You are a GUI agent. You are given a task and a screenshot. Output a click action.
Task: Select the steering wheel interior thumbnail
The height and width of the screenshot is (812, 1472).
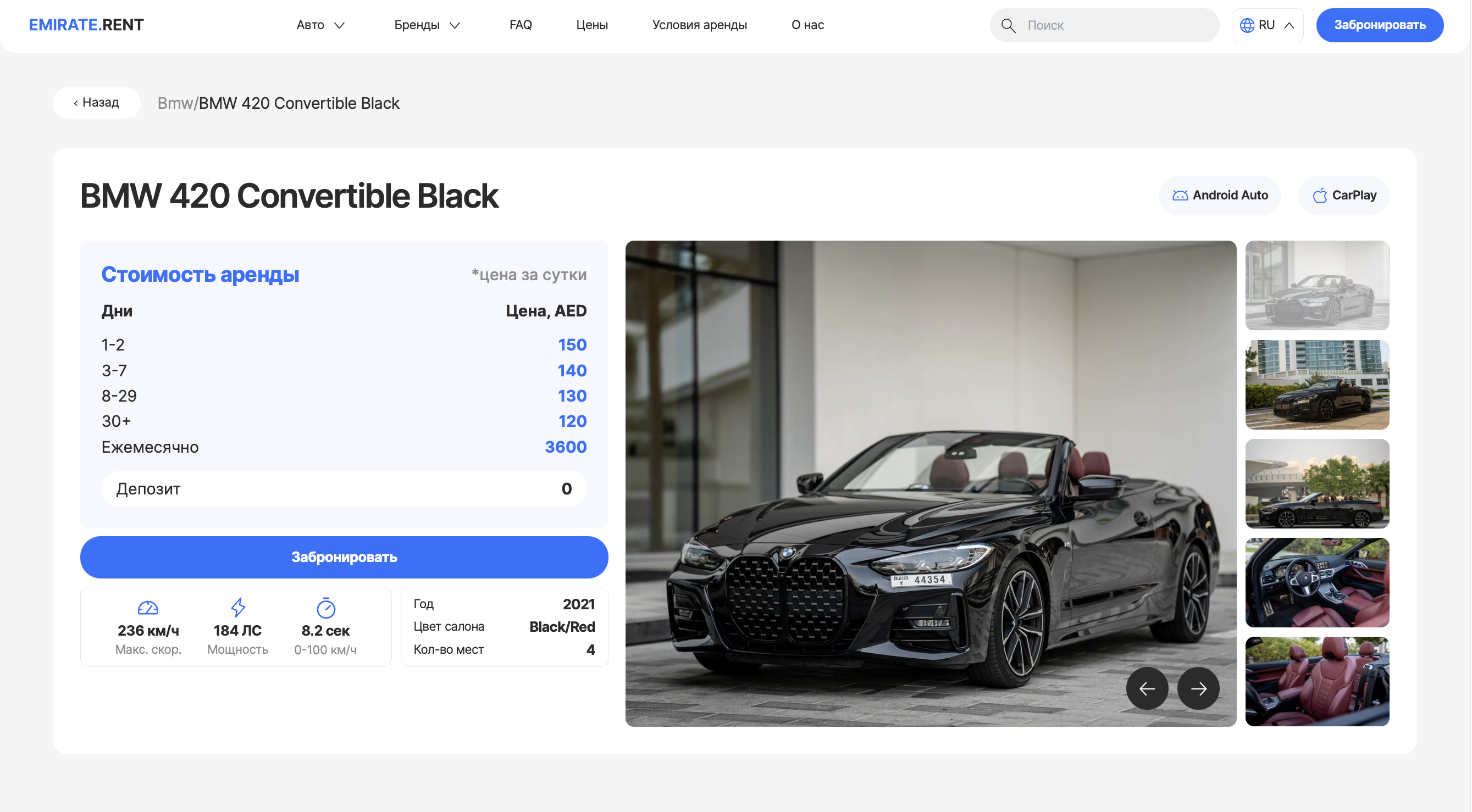(x=1316, y=582)
